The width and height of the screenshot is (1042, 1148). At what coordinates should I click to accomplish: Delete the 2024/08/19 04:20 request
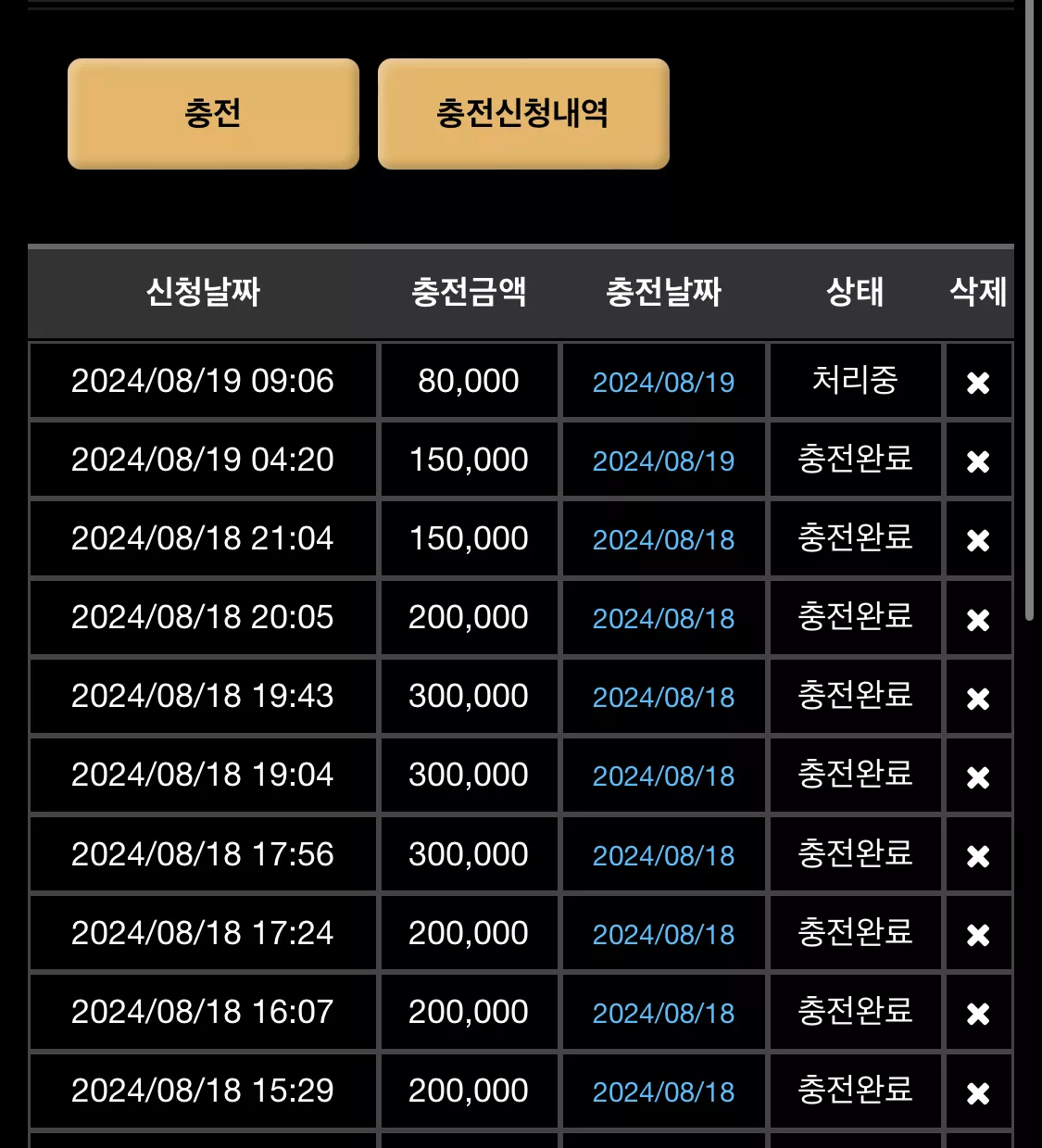tap(978, 461)
